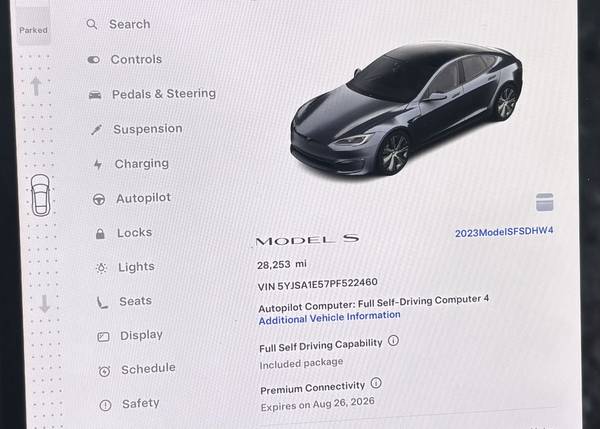600x429 pixels.
Task: Open the Safety settings section
Action: 129,404
